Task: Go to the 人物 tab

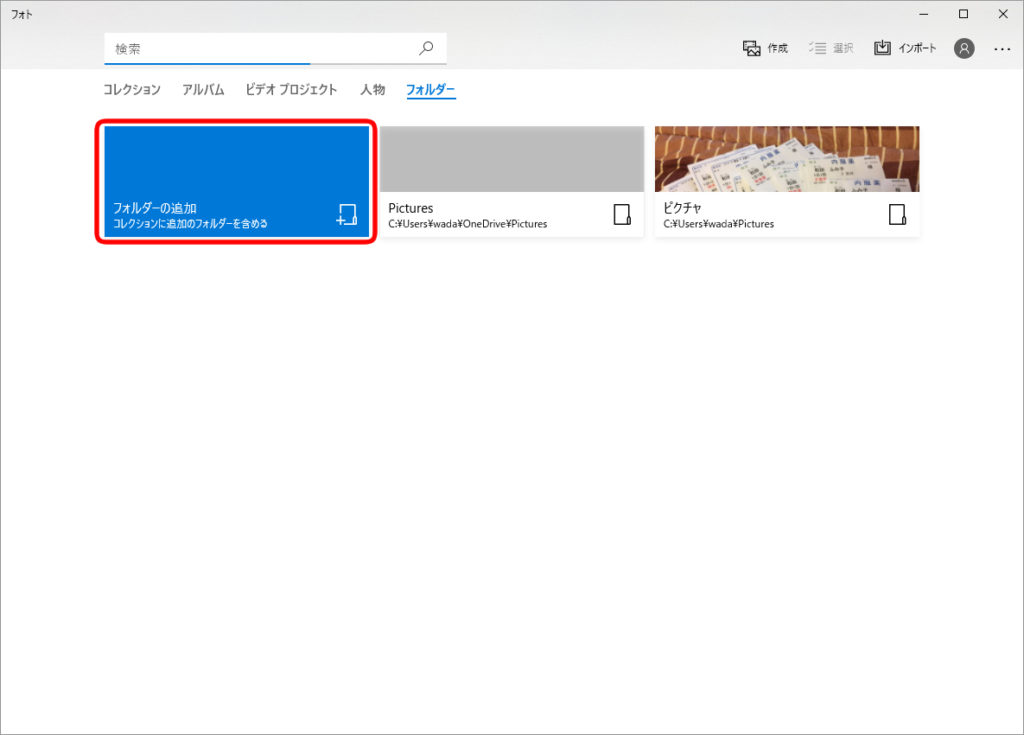Action: (x=372, y=90)
